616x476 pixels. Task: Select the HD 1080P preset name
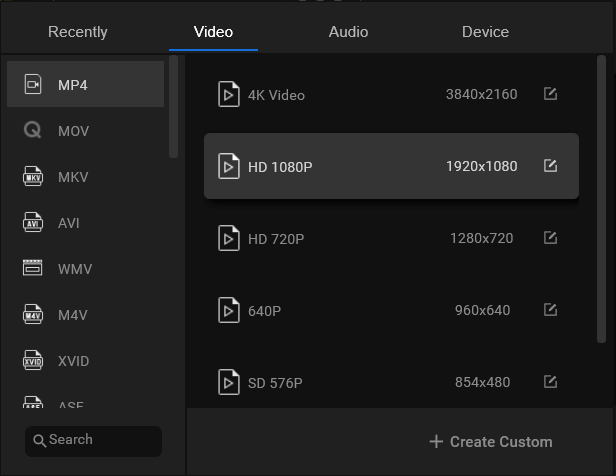point(280,167)
